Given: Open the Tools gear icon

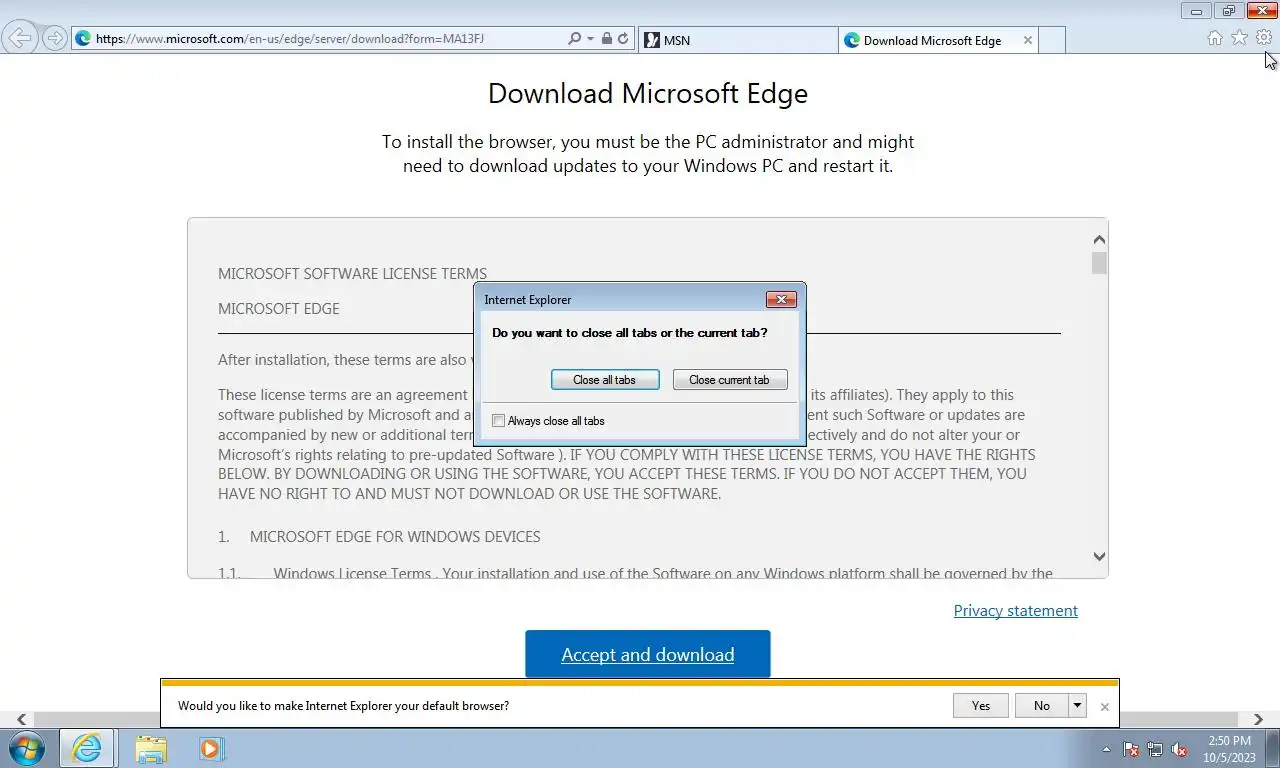Looking at the screenshot, I should (1264, 38).
